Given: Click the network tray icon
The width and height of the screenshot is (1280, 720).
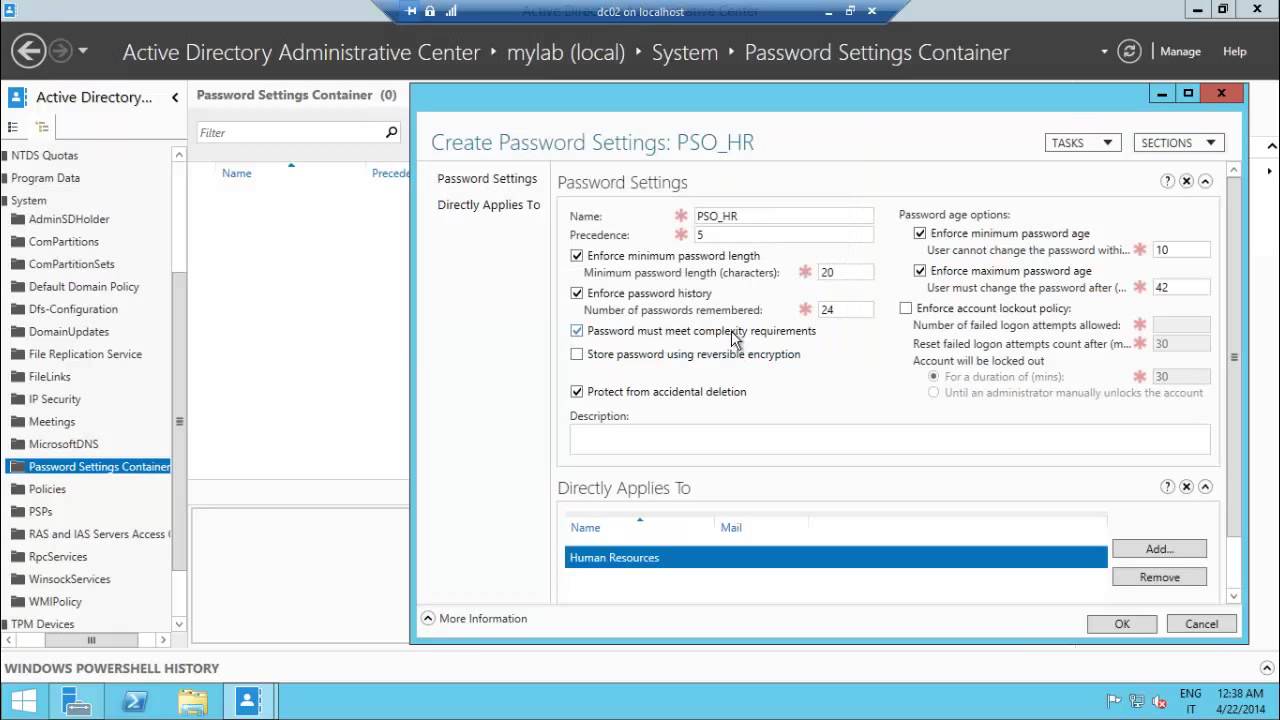Looking at the screenshot, I should (1137, 702).
